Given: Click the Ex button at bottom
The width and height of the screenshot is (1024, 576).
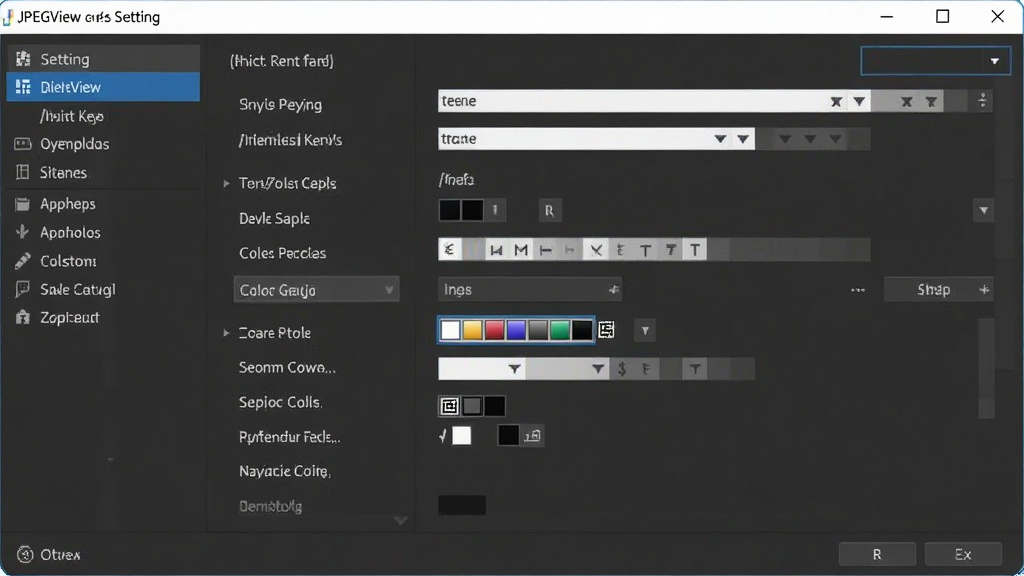Looking at the screenshot, I should pyautogui.click(x=963, y=554).
